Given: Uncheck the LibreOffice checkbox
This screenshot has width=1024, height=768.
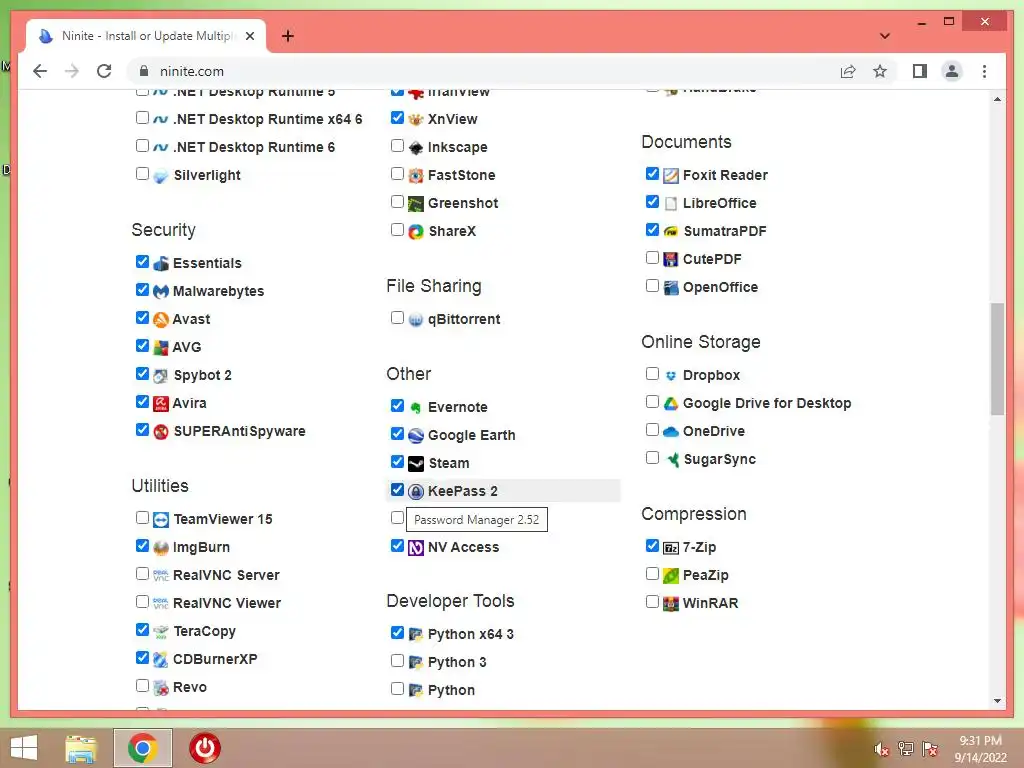Looking at the screenshot, I should tap(652, 202).
